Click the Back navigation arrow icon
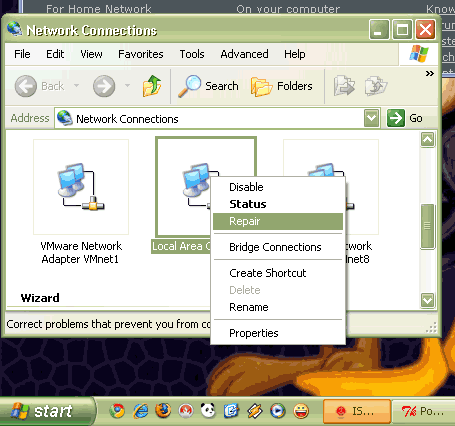Image resolution: width=455 pixels, height=426 pixels. [x=26, y=86]
